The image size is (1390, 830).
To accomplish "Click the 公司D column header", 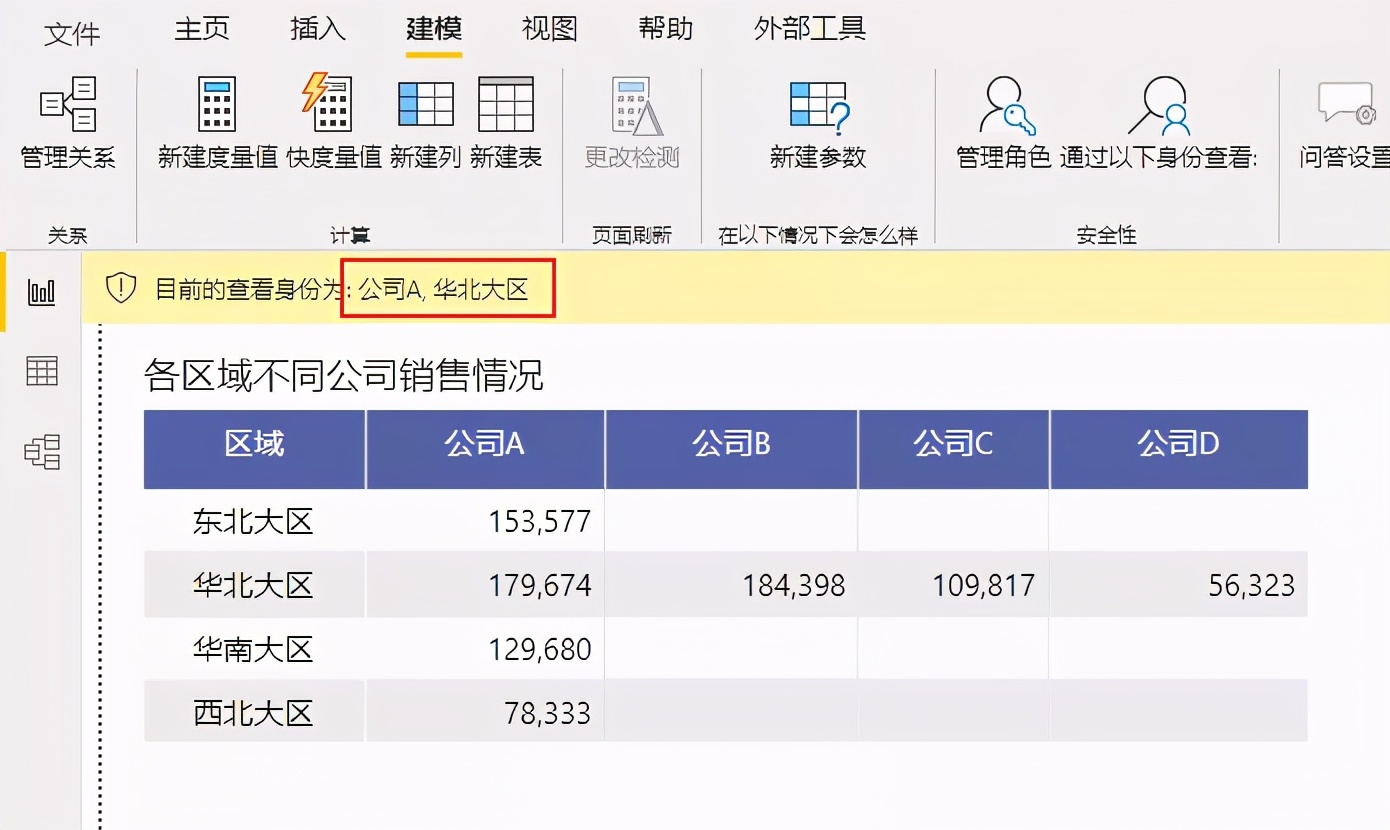I will 1179,449.
